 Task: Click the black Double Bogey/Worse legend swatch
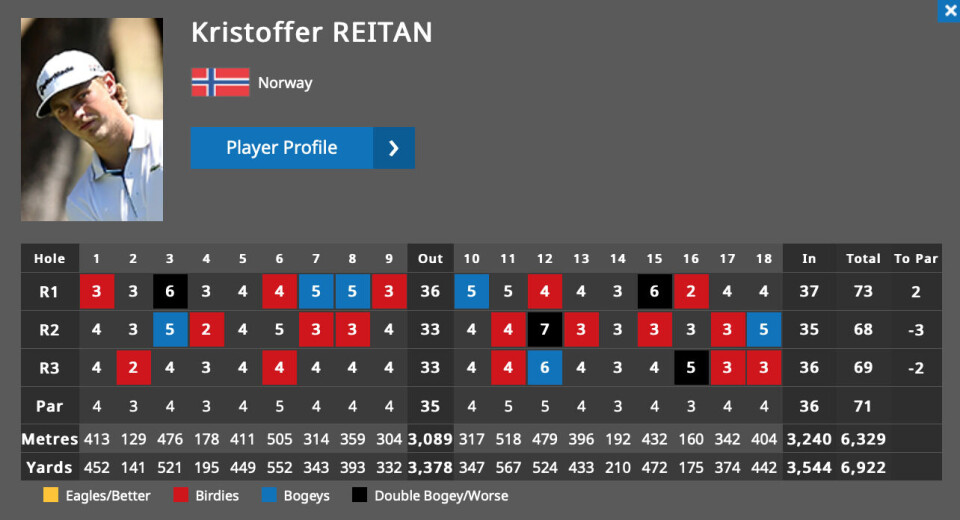point(359,495)
